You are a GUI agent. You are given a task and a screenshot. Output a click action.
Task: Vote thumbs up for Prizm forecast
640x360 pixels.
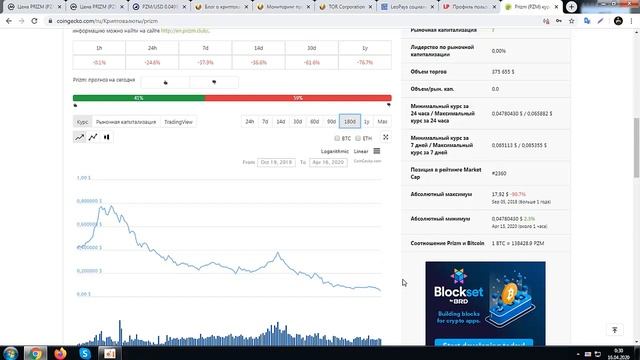165,82
